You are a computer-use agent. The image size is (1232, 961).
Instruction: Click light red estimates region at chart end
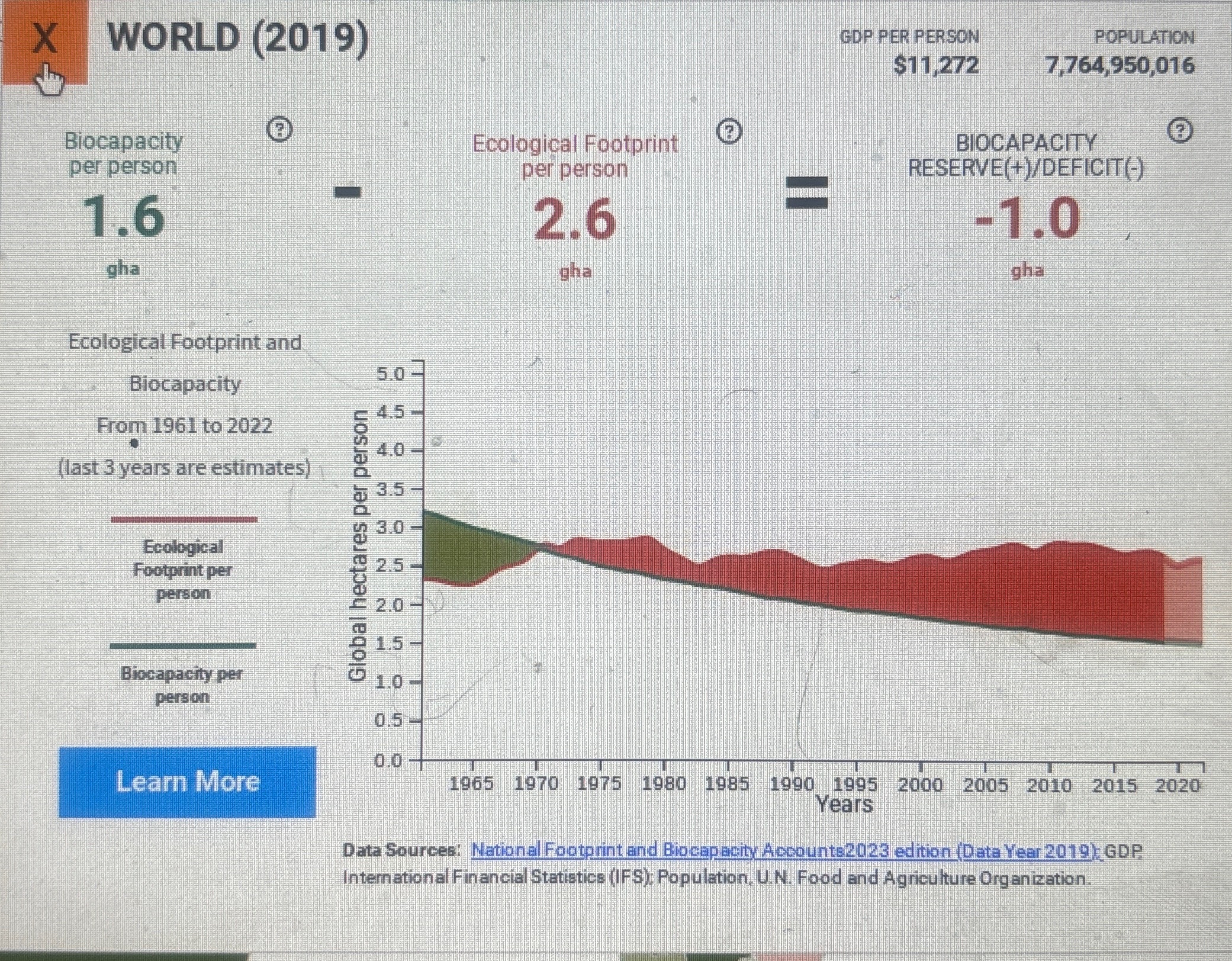click(1183, 604)
